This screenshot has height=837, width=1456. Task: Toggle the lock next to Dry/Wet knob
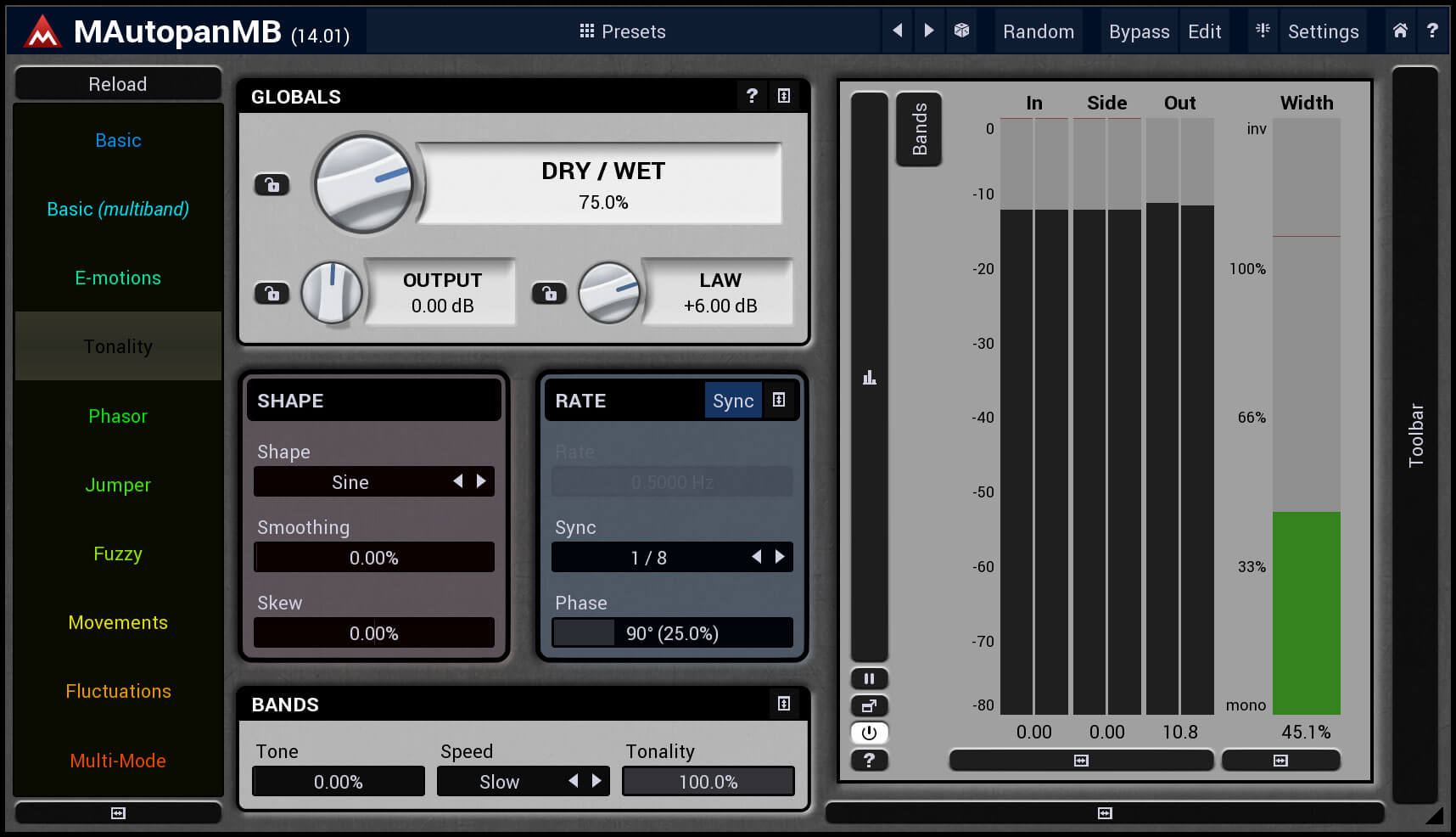(272, 184)
